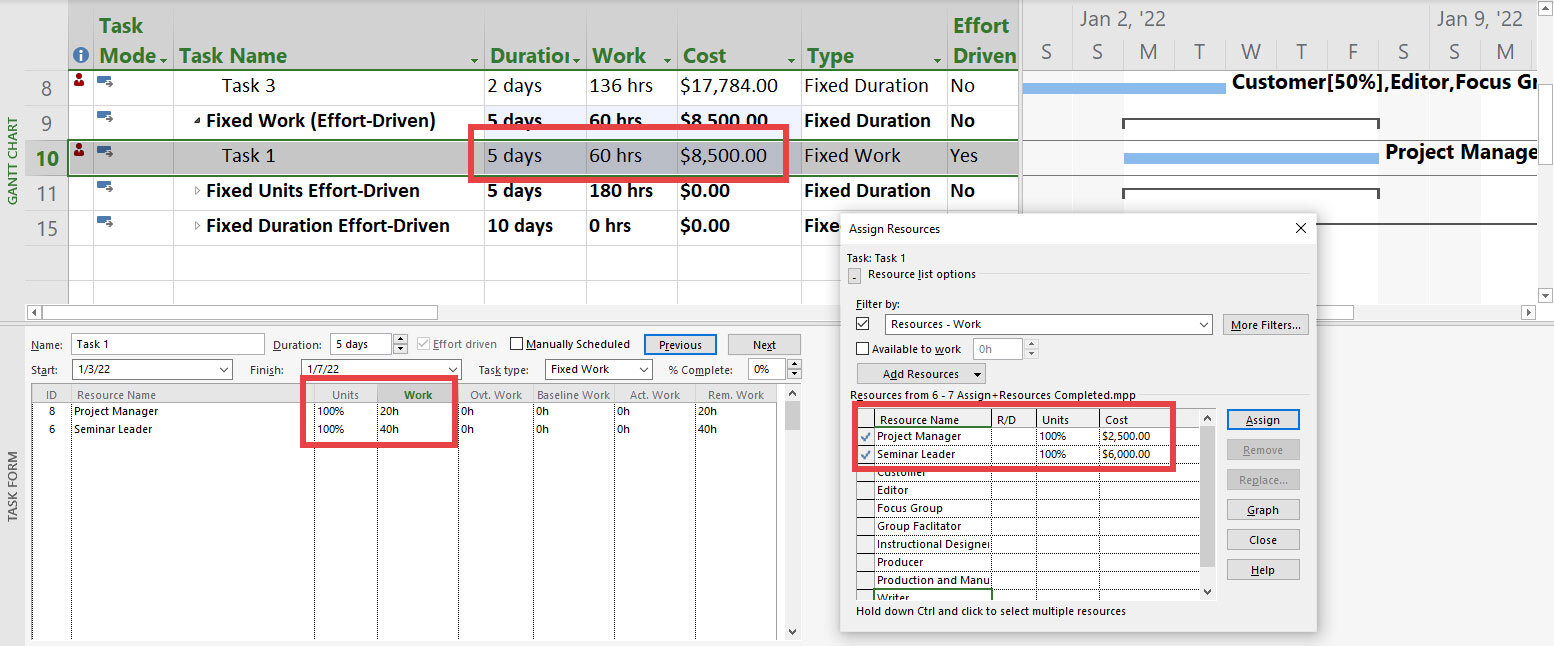This screenshot has width=1554, height=646.
Task: Click the Name field containing Task 1
Action: (168, 344)
